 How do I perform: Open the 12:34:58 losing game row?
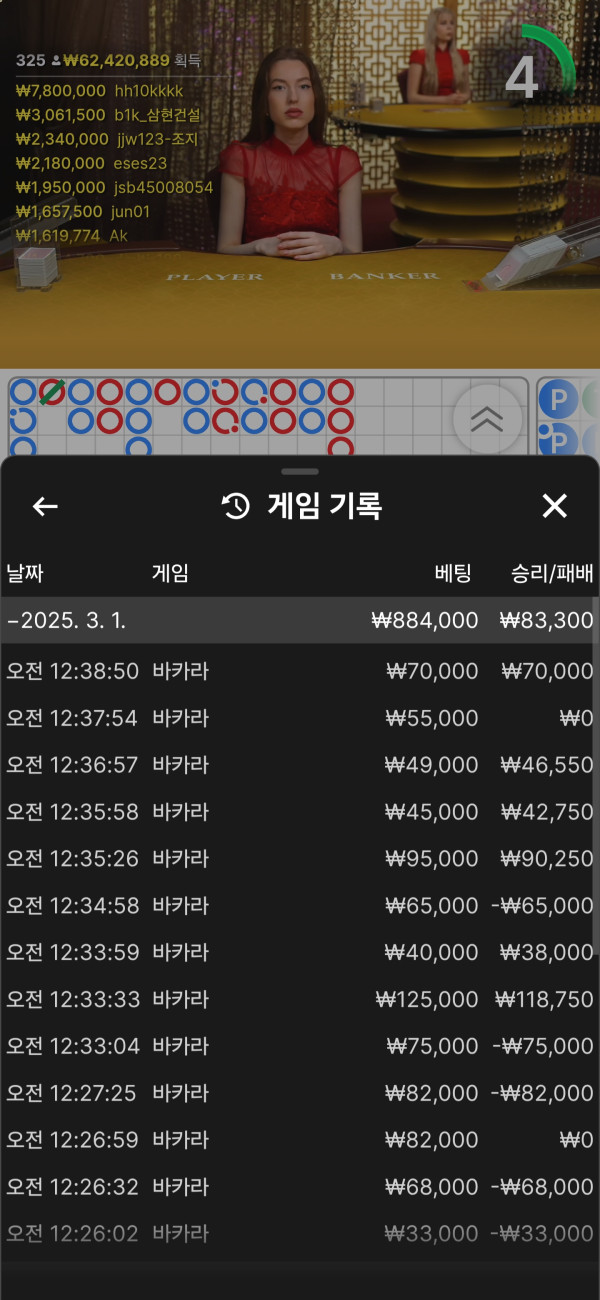tap(298, 906)
